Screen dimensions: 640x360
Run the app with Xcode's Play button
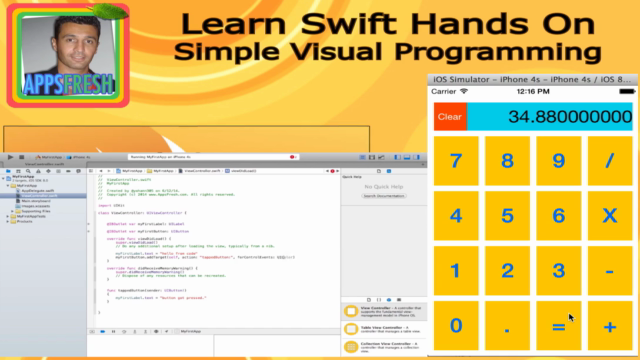tap(10, 157)
